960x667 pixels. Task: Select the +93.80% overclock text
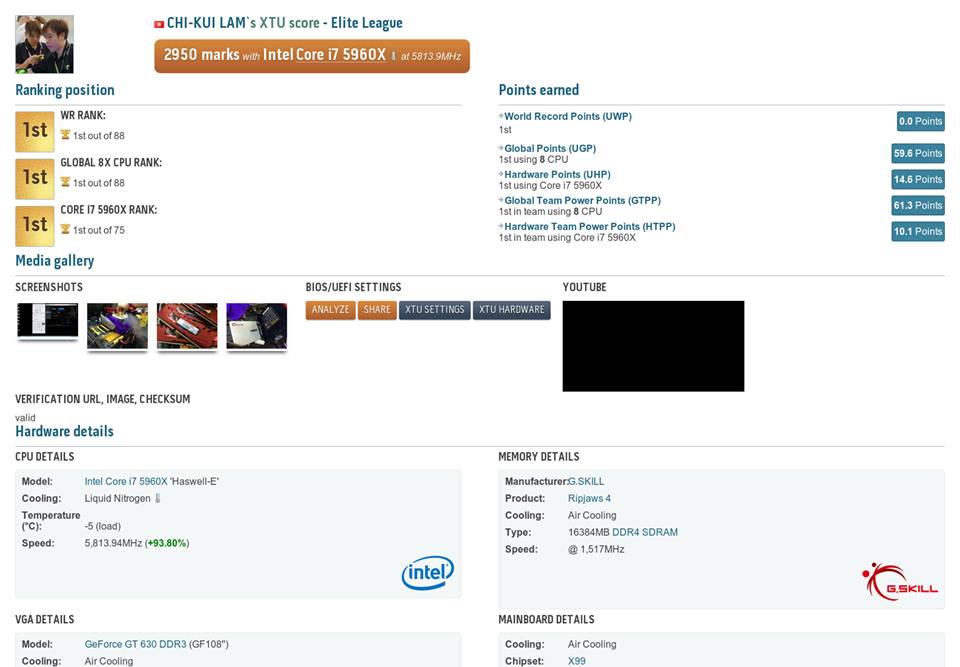(x=167, y=543)
